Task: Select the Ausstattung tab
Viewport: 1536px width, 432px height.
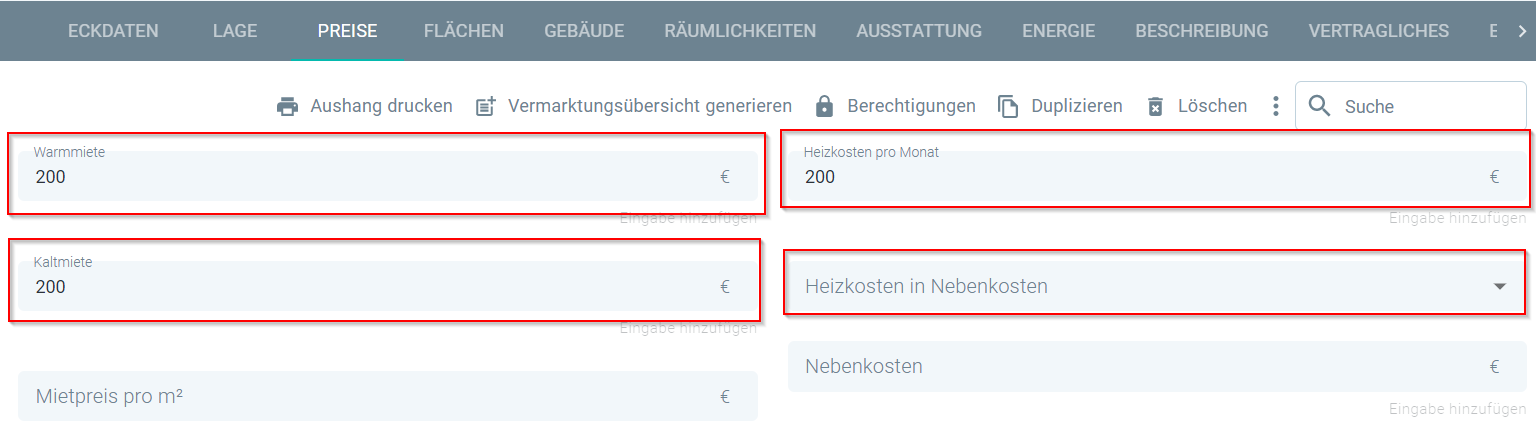Action: point(919,31)
